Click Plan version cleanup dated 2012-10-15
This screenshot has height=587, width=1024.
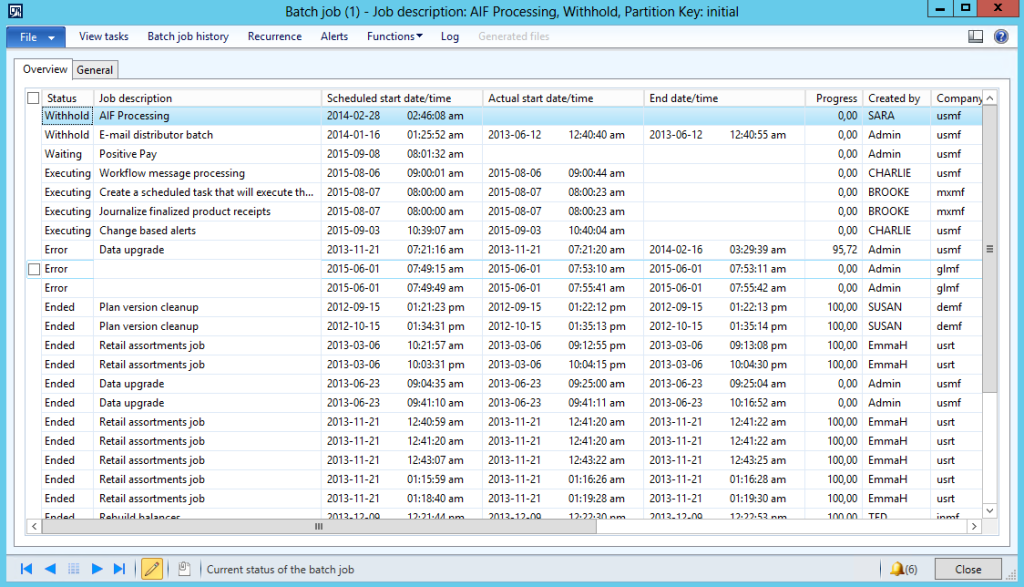(148, 326)
